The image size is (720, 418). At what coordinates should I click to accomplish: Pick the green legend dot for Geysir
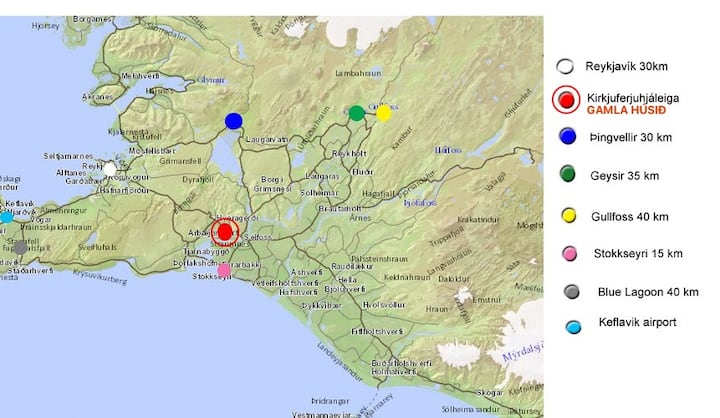coord(567,175)
